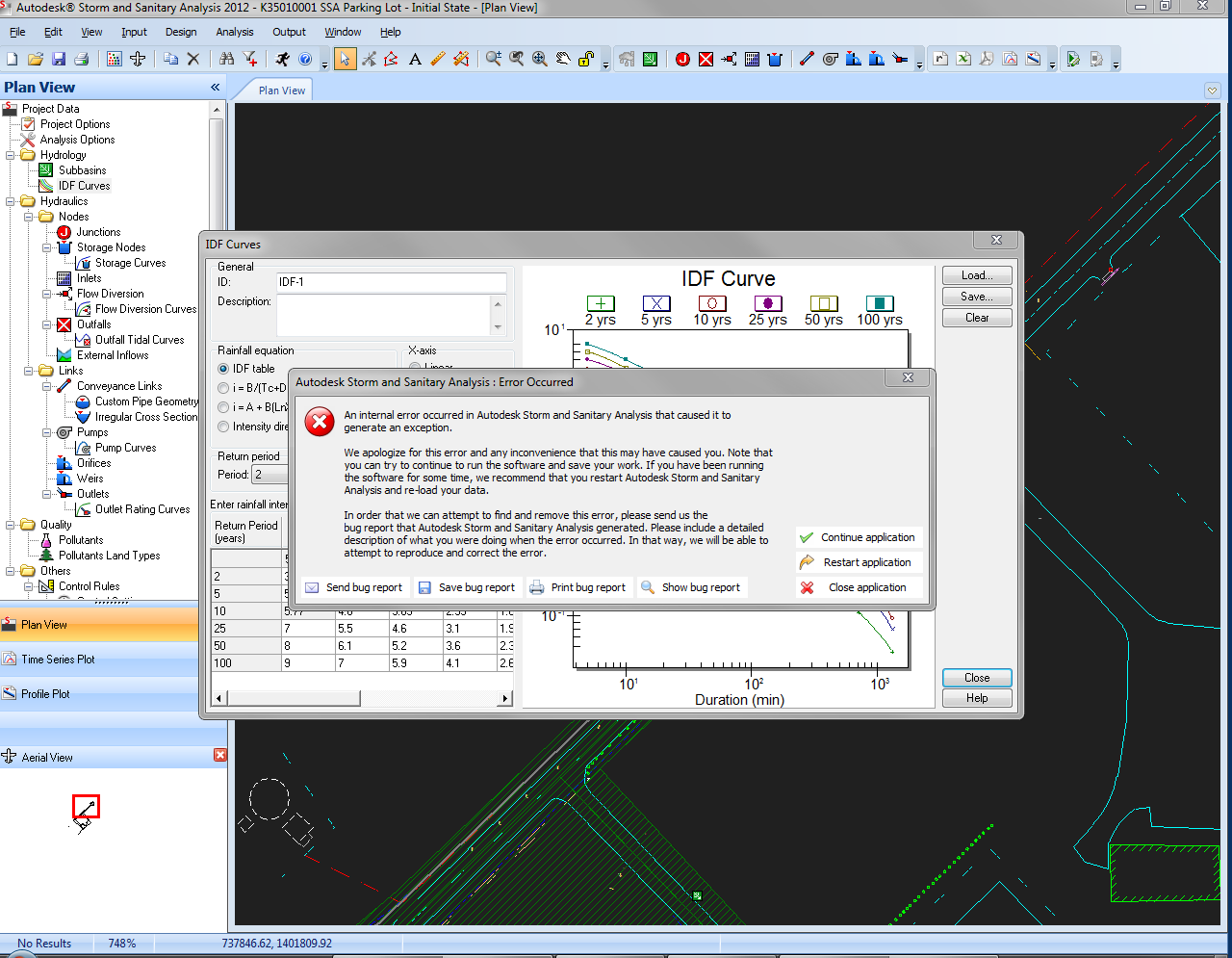The image size is (1232, 958).
Task: Select the Add Junction red J tool
Action: coord(682,59)
